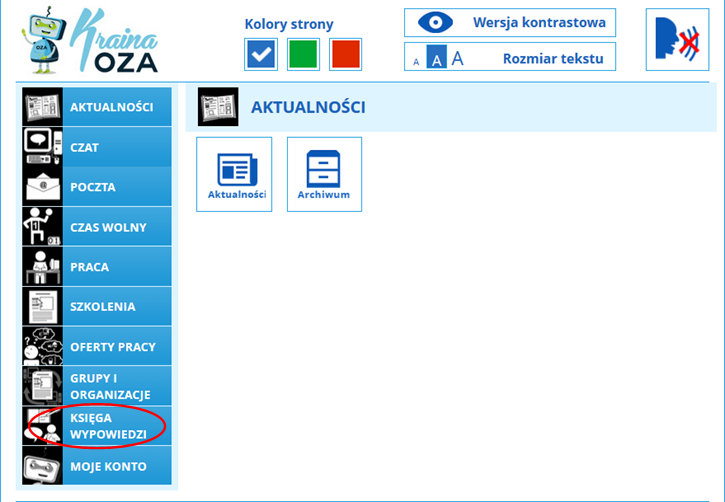Select the red page color swatch
Screen dimensions: 725x502
[x=345, y=55]
